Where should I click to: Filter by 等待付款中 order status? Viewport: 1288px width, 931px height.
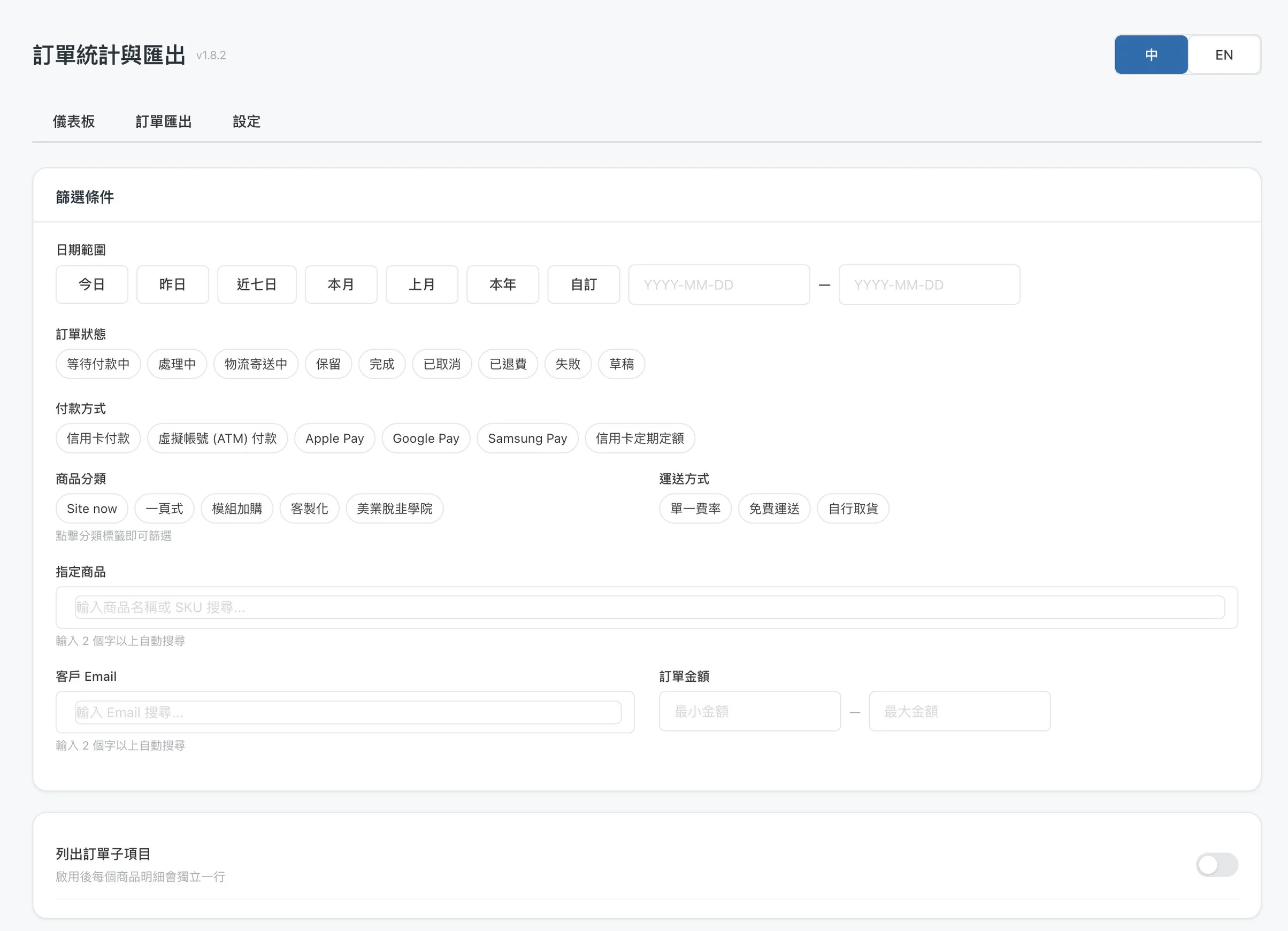click(98, 364)
